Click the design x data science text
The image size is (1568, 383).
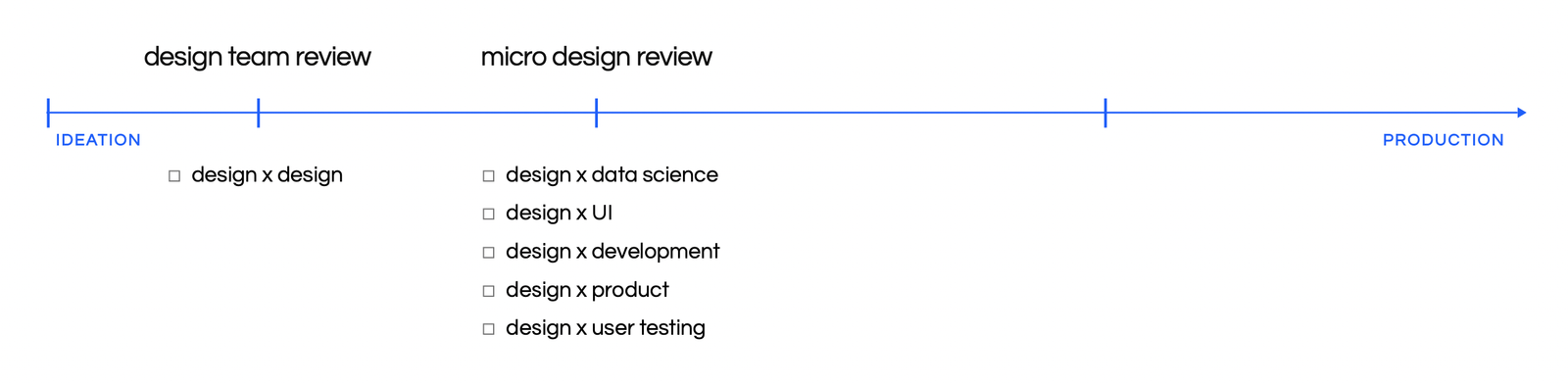[612, 175]
